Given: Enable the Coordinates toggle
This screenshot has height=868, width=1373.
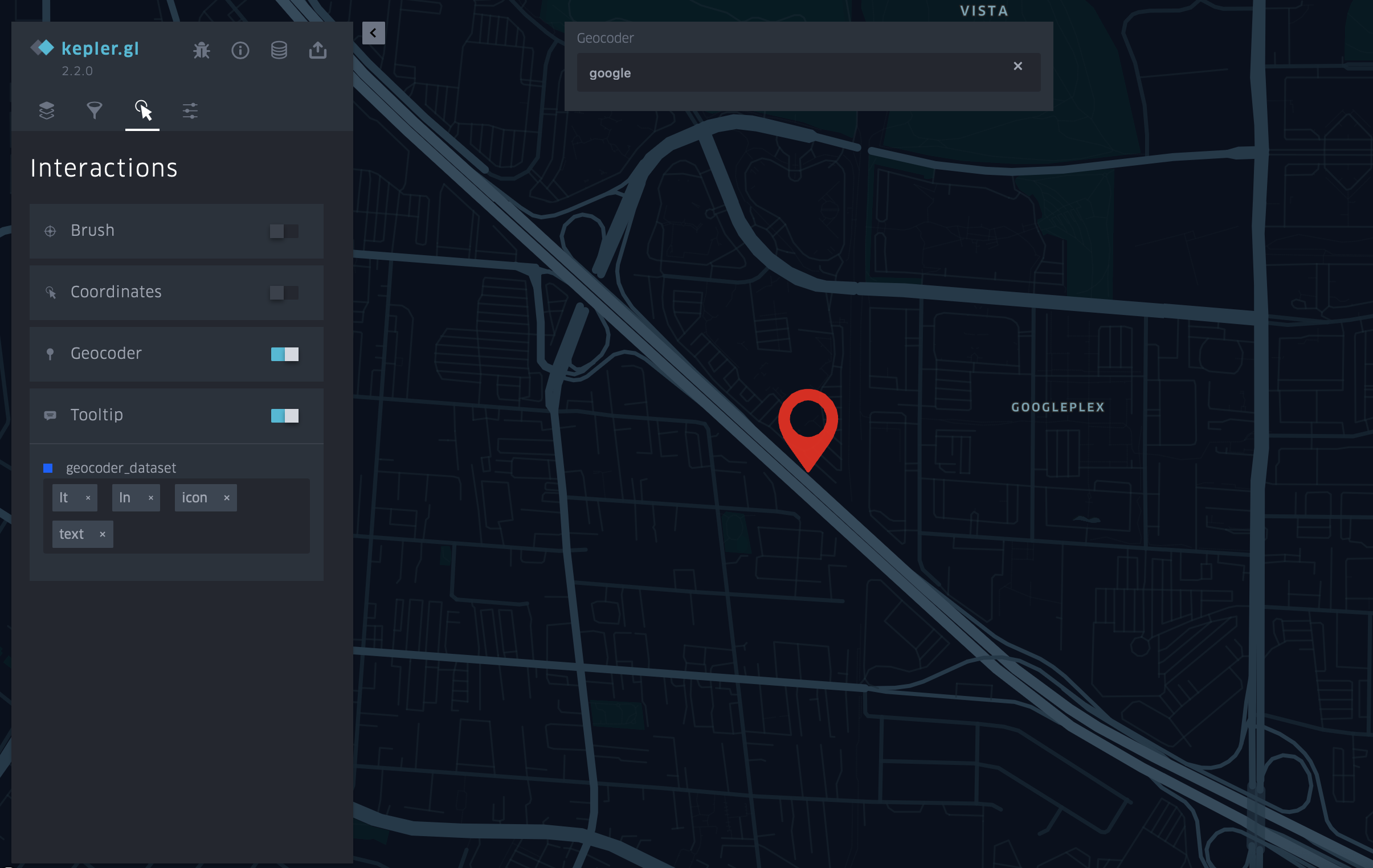Looking at the screenshot, I should [x=284, y=292].
